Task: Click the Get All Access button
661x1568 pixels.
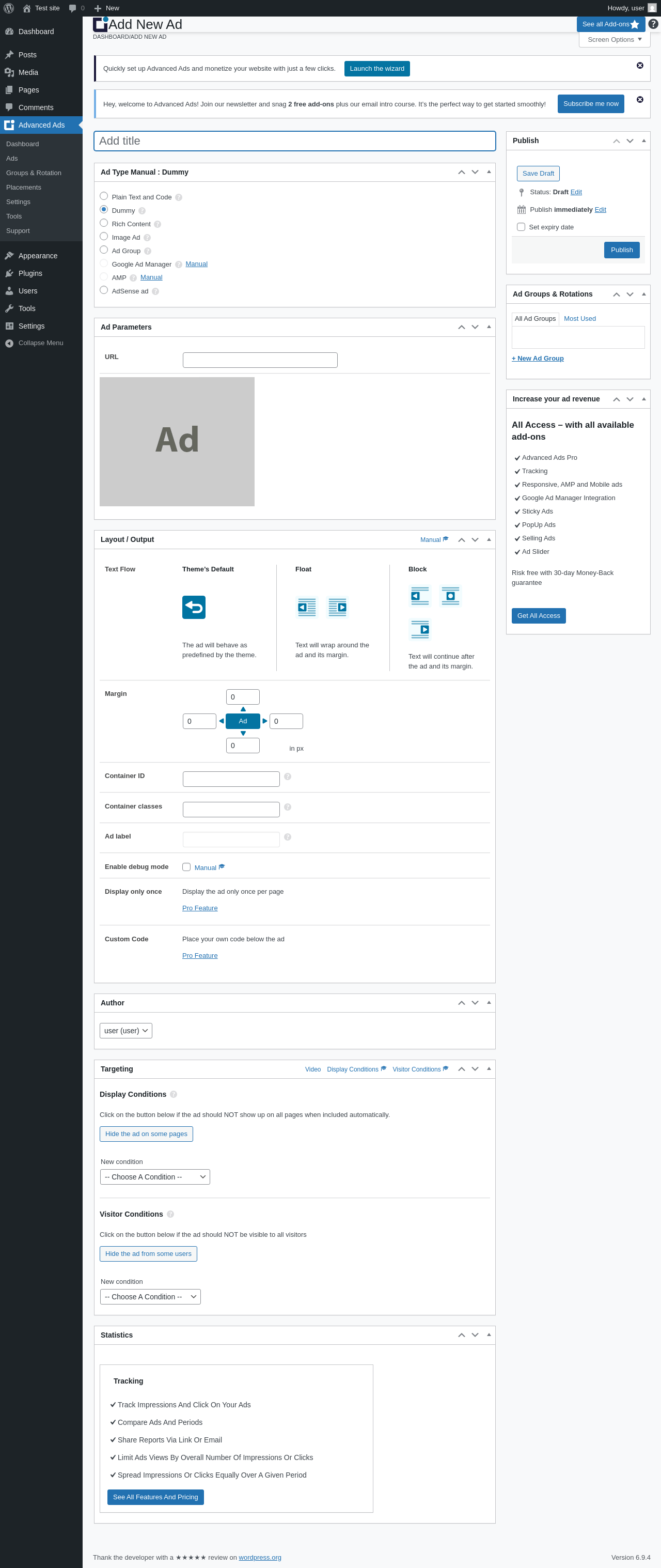Action: tap(539, 616)
